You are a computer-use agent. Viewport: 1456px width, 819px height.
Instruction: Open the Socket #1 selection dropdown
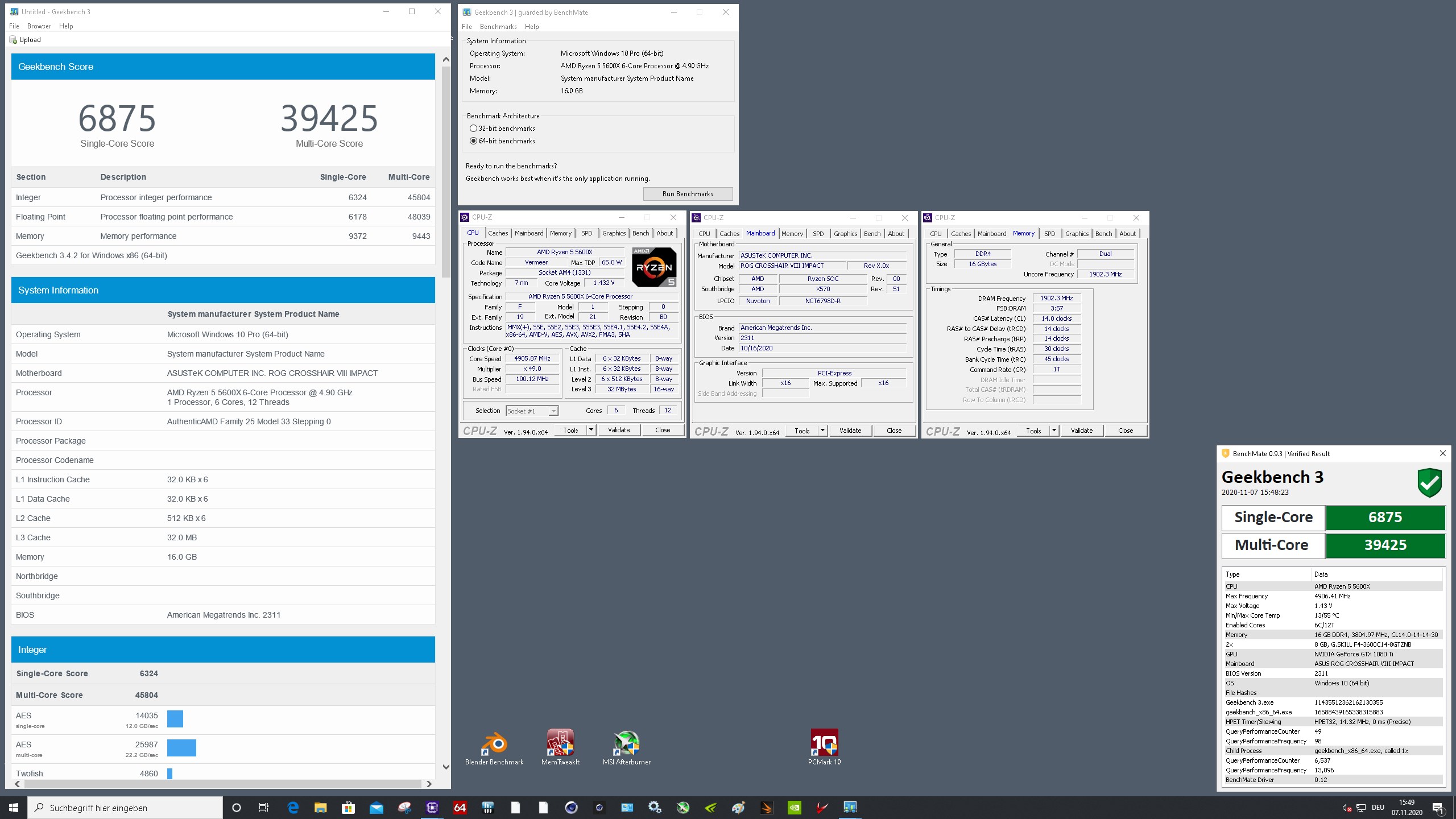(532, 411)
